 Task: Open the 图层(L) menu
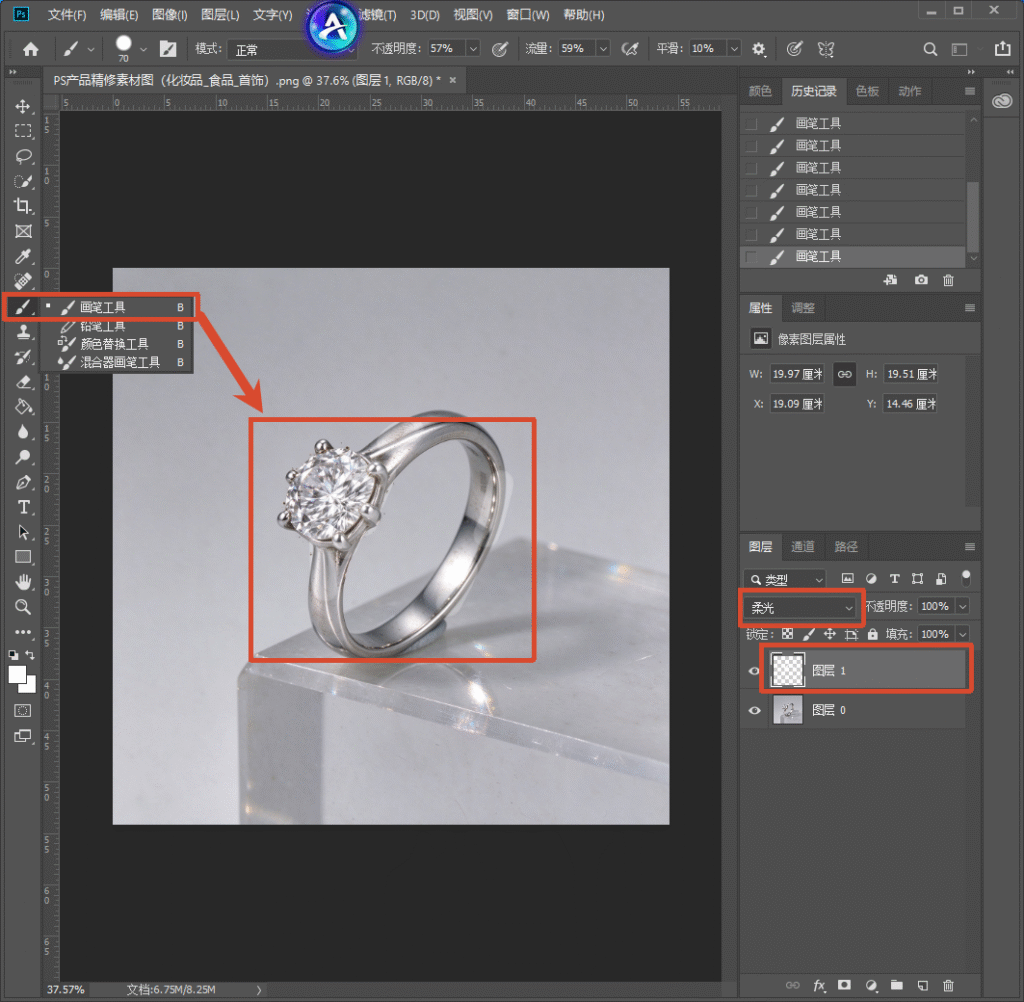(x=220, y=14)
